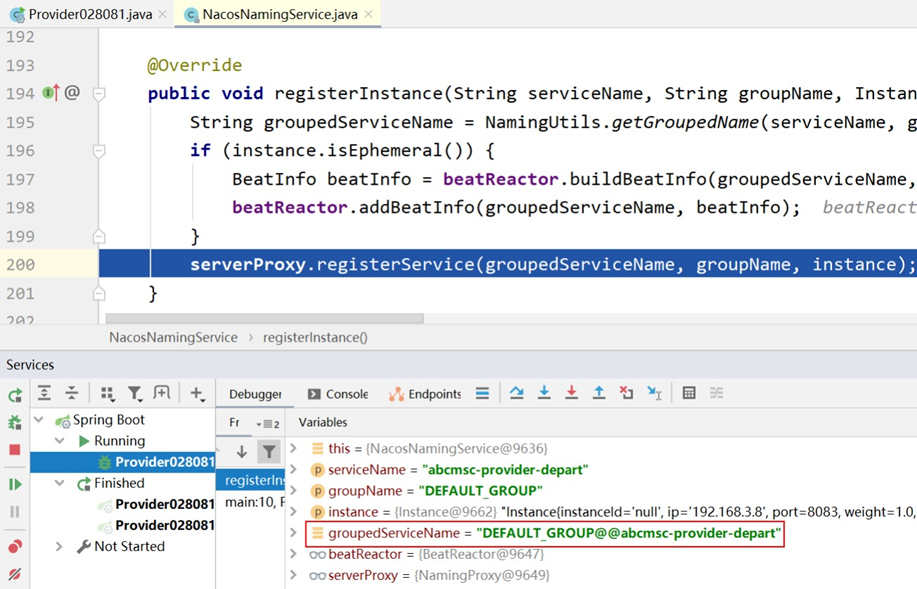Click line number 200 in gutter
The image size is (917, 589).
coord(20,264)
